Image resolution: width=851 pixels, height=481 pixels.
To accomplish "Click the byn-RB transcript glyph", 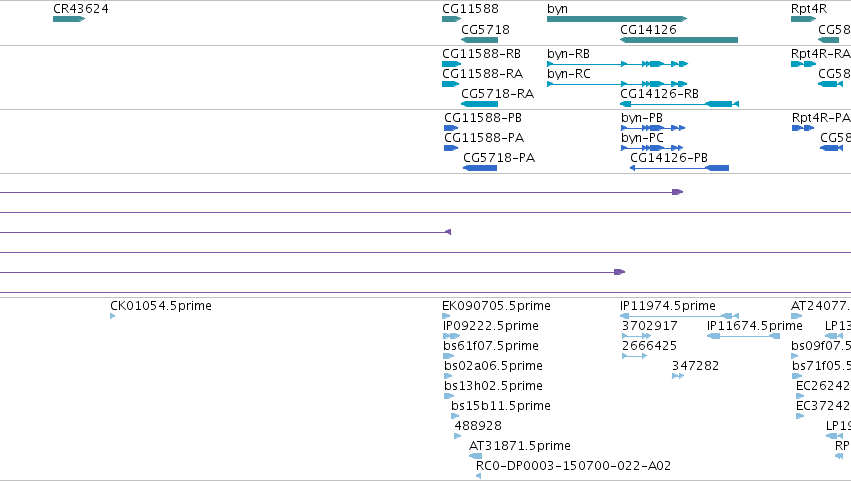I will 618,64.
